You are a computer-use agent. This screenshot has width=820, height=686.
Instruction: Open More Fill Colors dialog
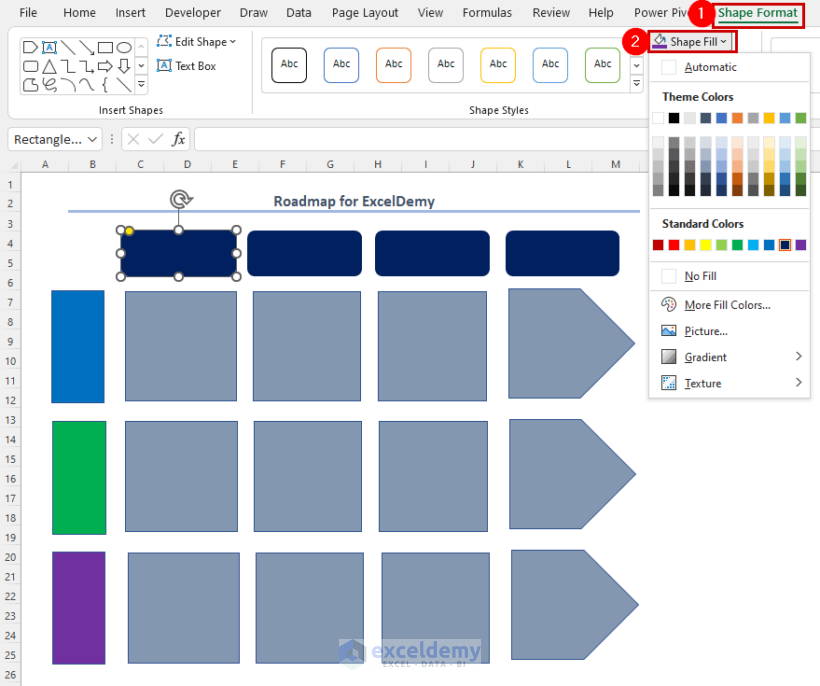coord(729,305)
